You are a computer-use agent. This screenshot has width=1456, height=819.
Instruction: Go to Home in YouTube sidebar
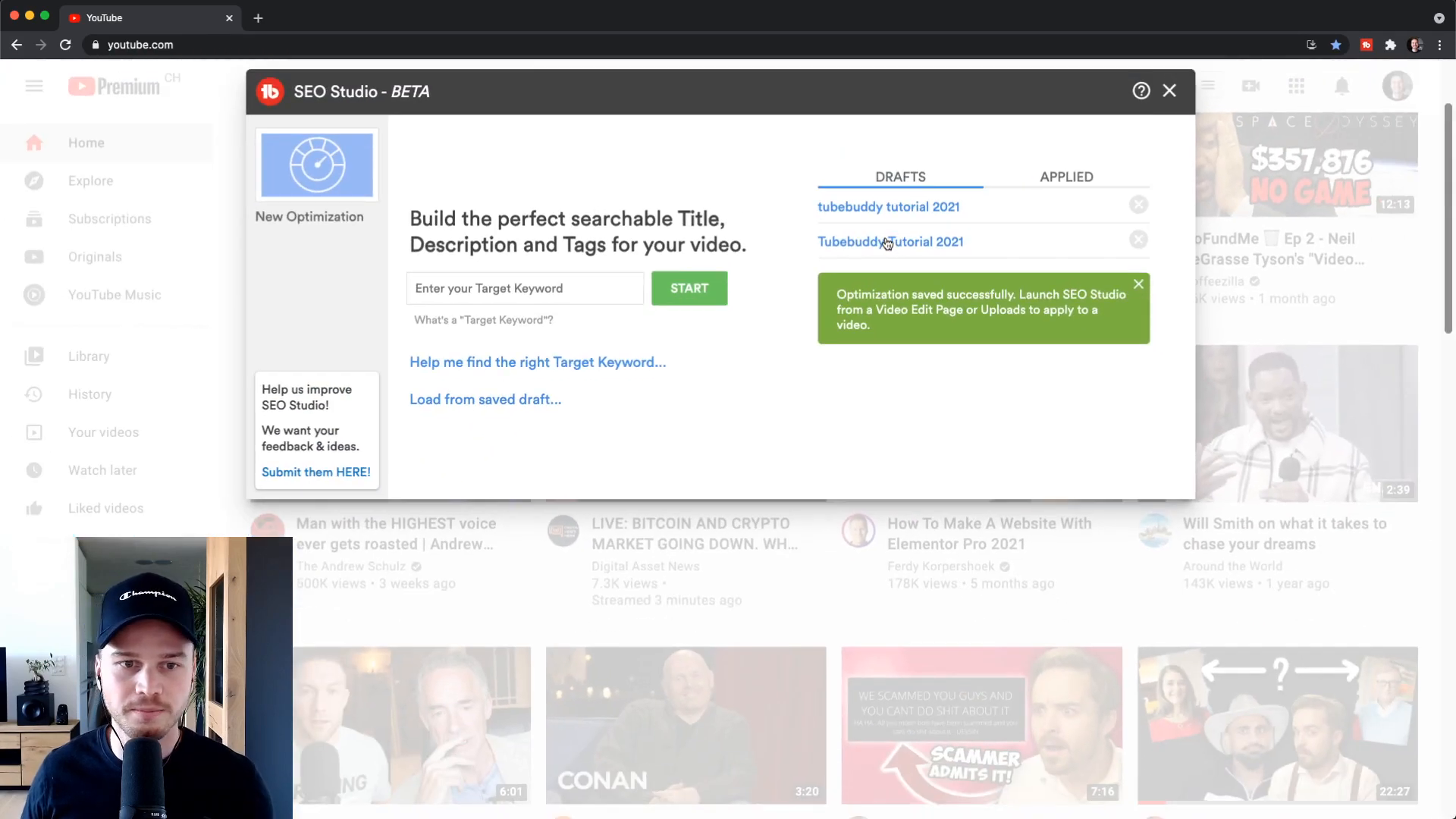pos(106,143)
